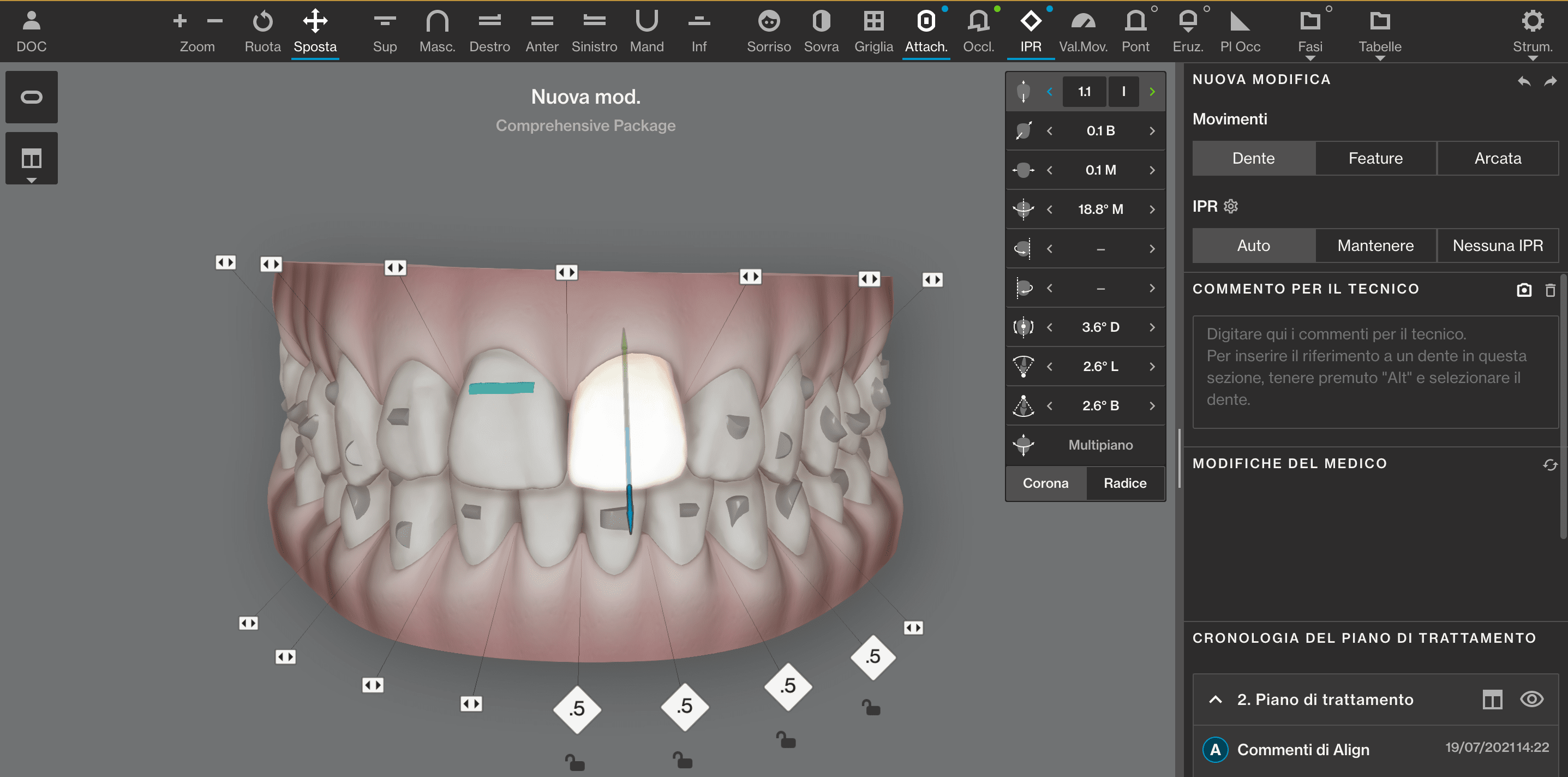Collapse the 2. Piano di trattamento entry

[x=1215, y=699]
